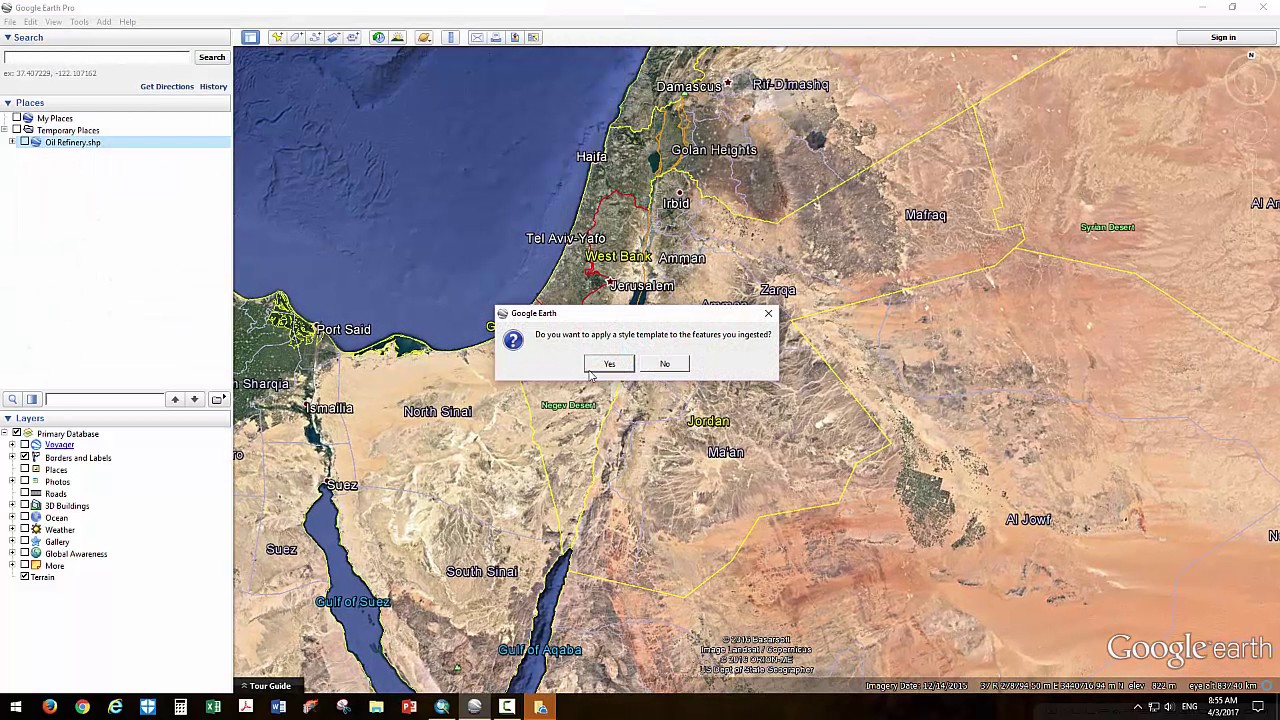Collapse the Places panel triangle
The image size is (1280, 720).
7,103
